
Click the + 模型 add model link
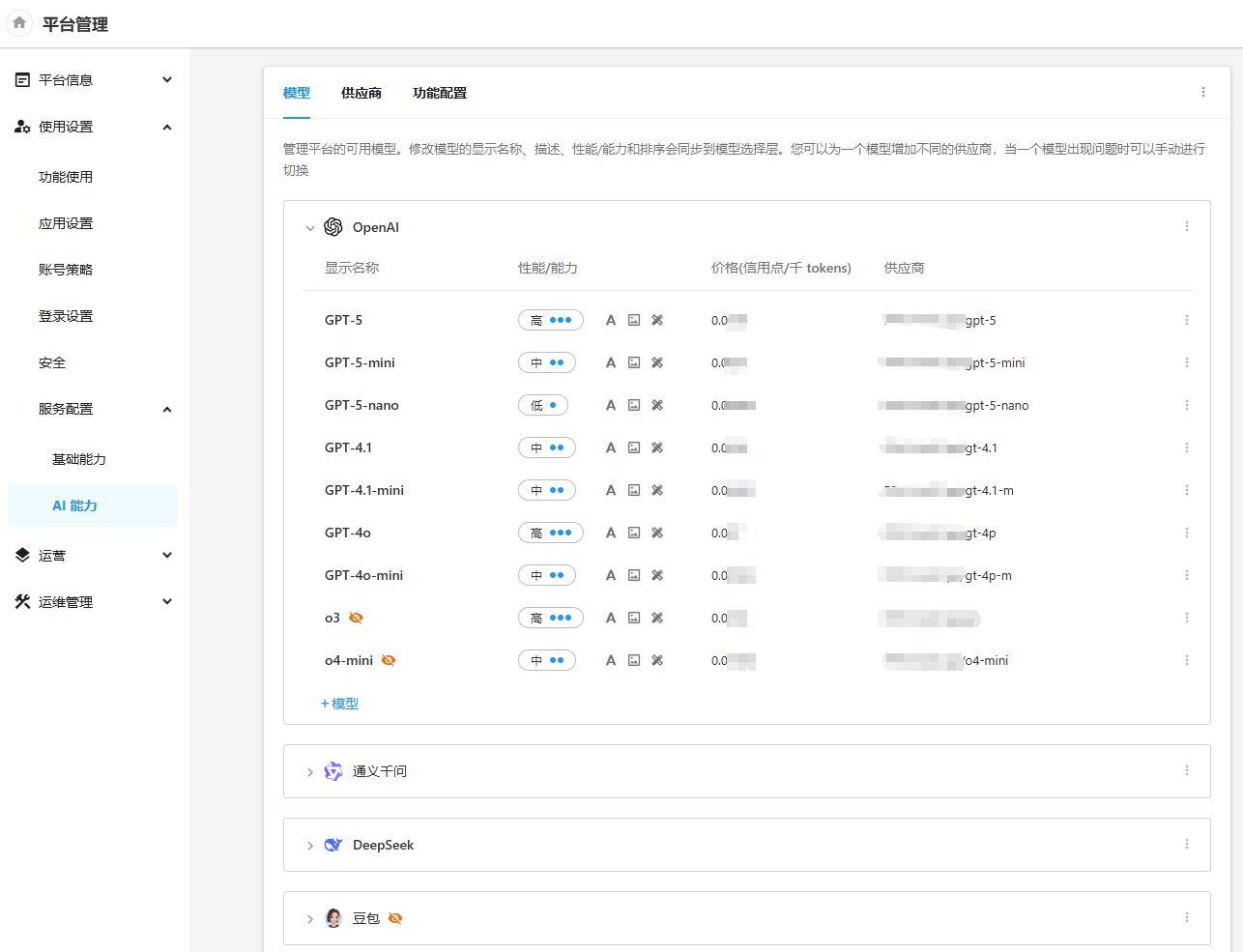(x=339, y=704)
